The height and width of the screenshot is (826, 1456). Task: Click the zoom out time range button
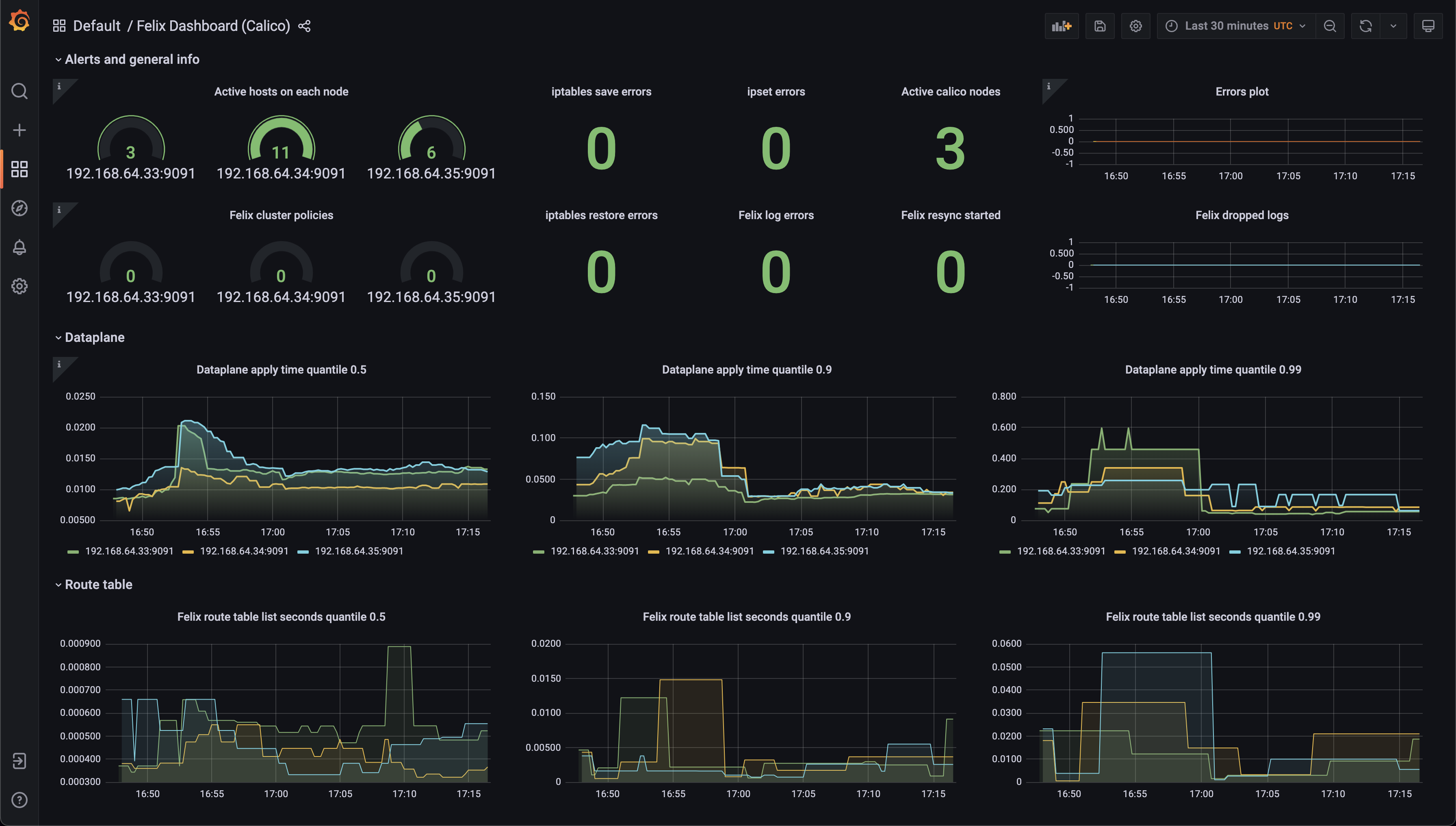click(x=1330, y=26)
